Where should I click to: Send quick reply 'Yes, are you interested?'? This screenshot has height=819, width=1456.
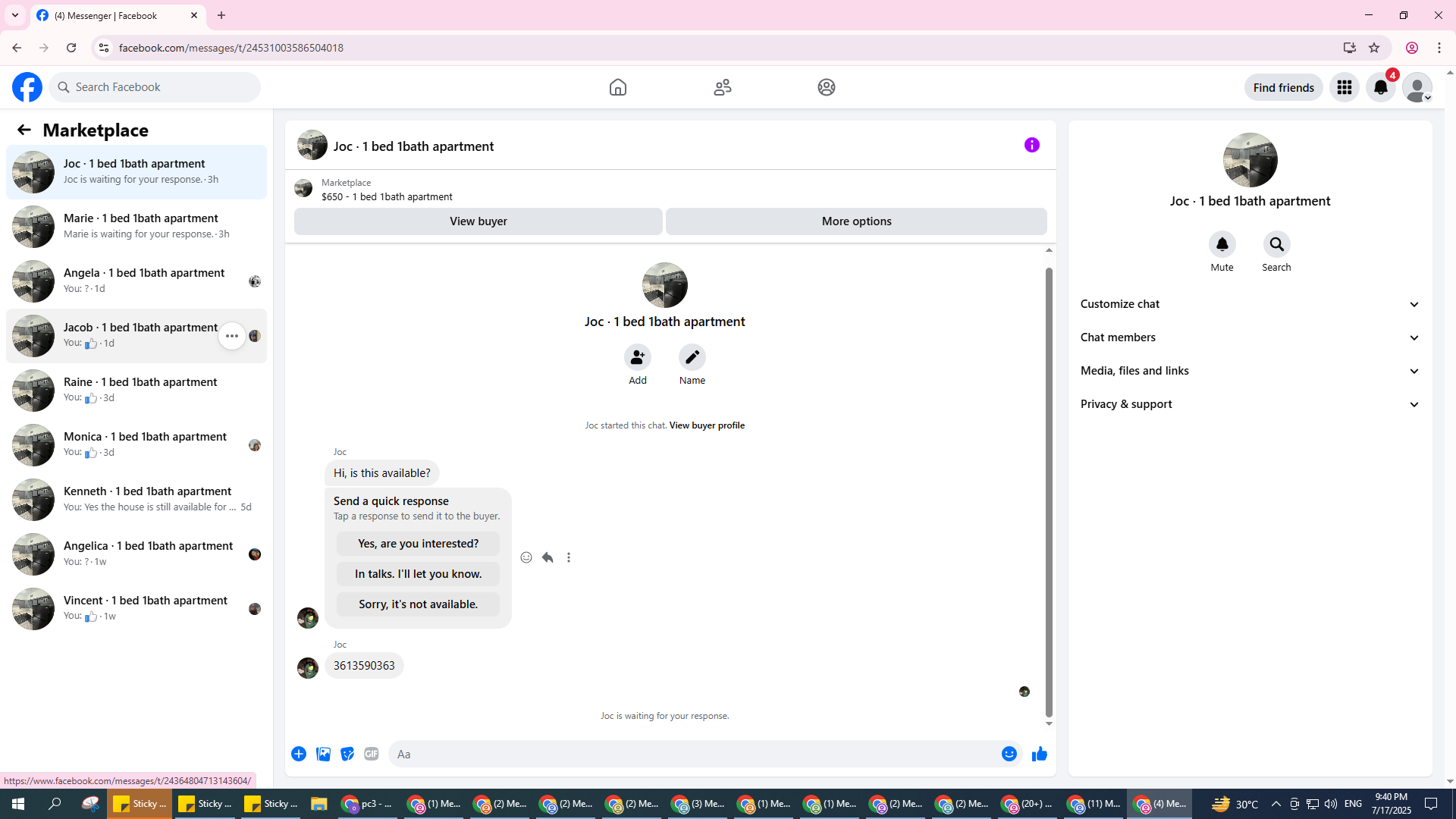(x=419, y=544)
